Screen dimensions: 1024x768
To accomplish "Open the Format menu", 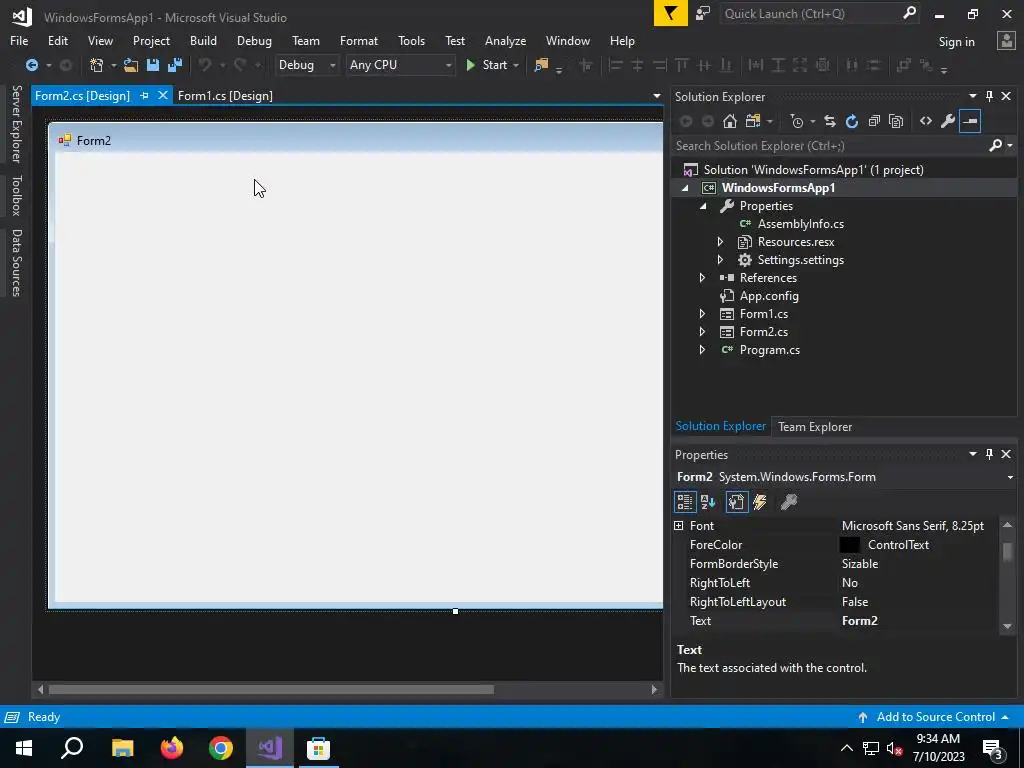I will [x=359, y=40].
